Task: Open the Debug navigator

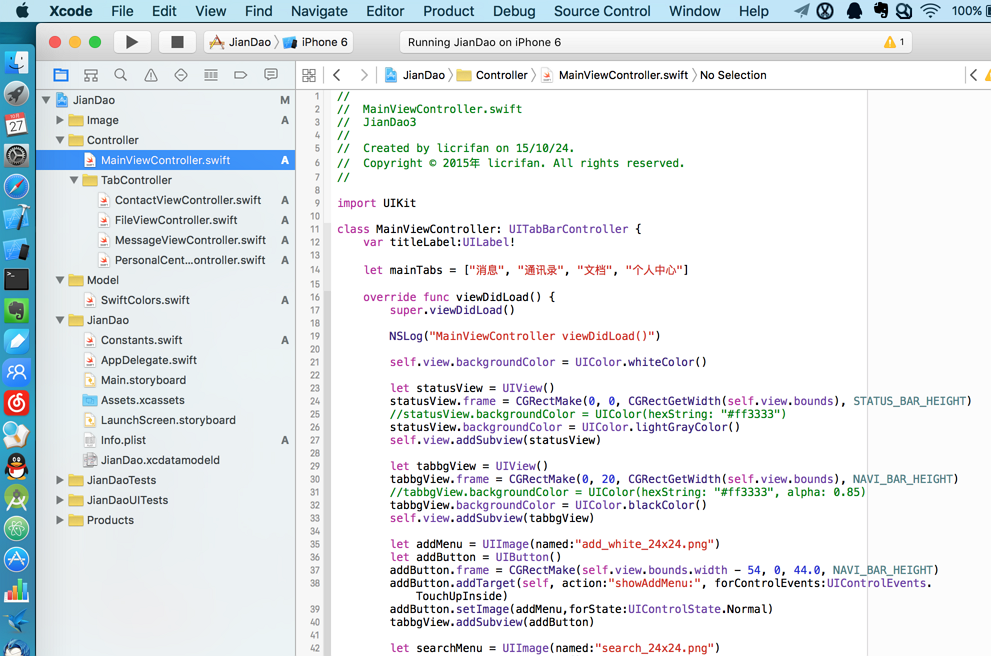Action: [210, 75]
